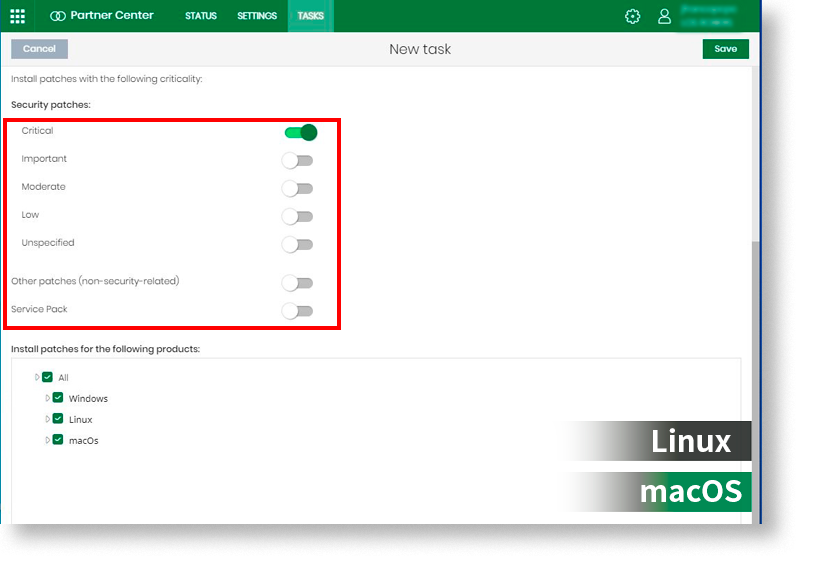Uncheck the Windows checkbox
Viewport: 815px width, 570px height.
pos(58,398)
